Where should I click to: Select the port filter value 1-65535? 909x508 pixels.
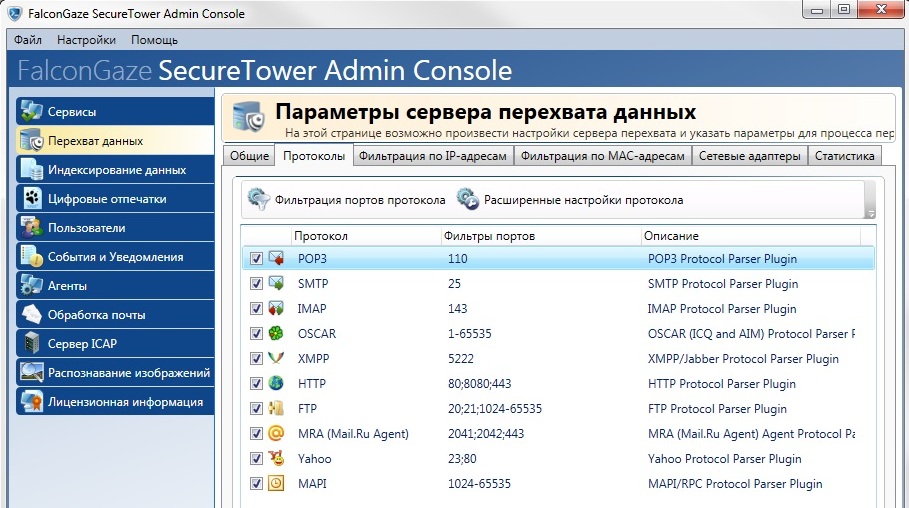pos(470,333)
